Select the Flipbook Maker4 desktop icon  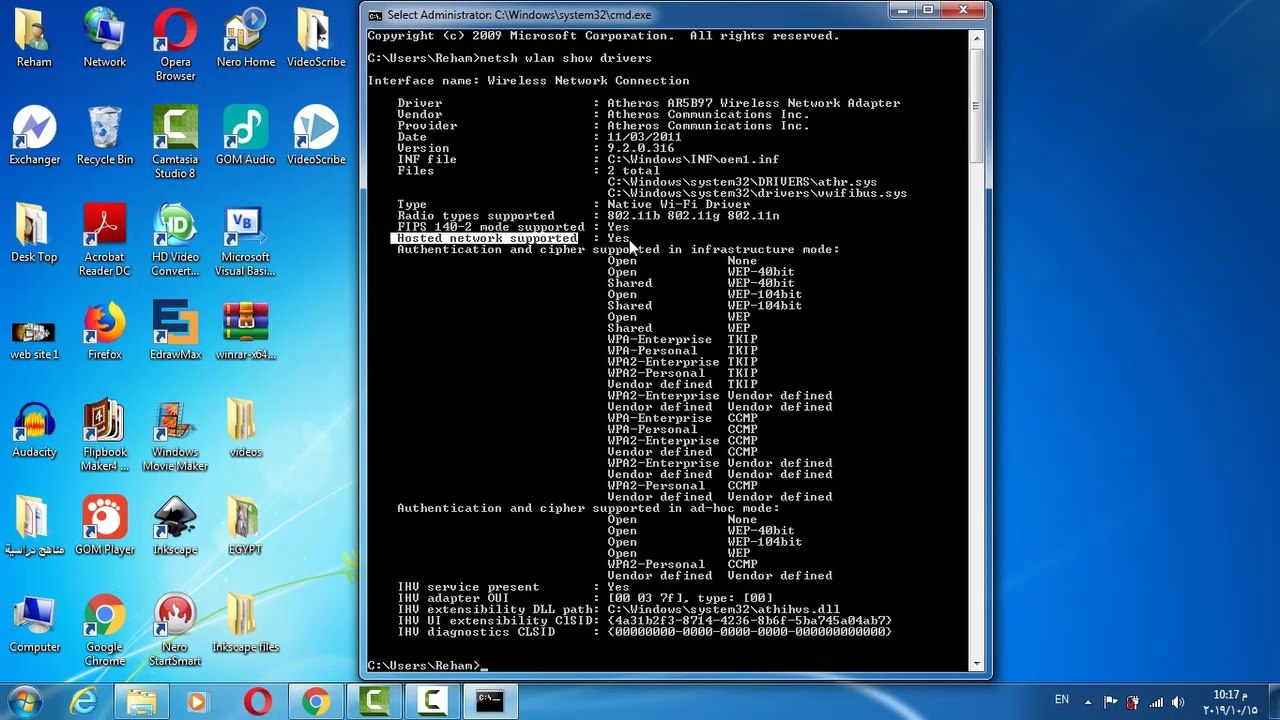click(104, 435)
